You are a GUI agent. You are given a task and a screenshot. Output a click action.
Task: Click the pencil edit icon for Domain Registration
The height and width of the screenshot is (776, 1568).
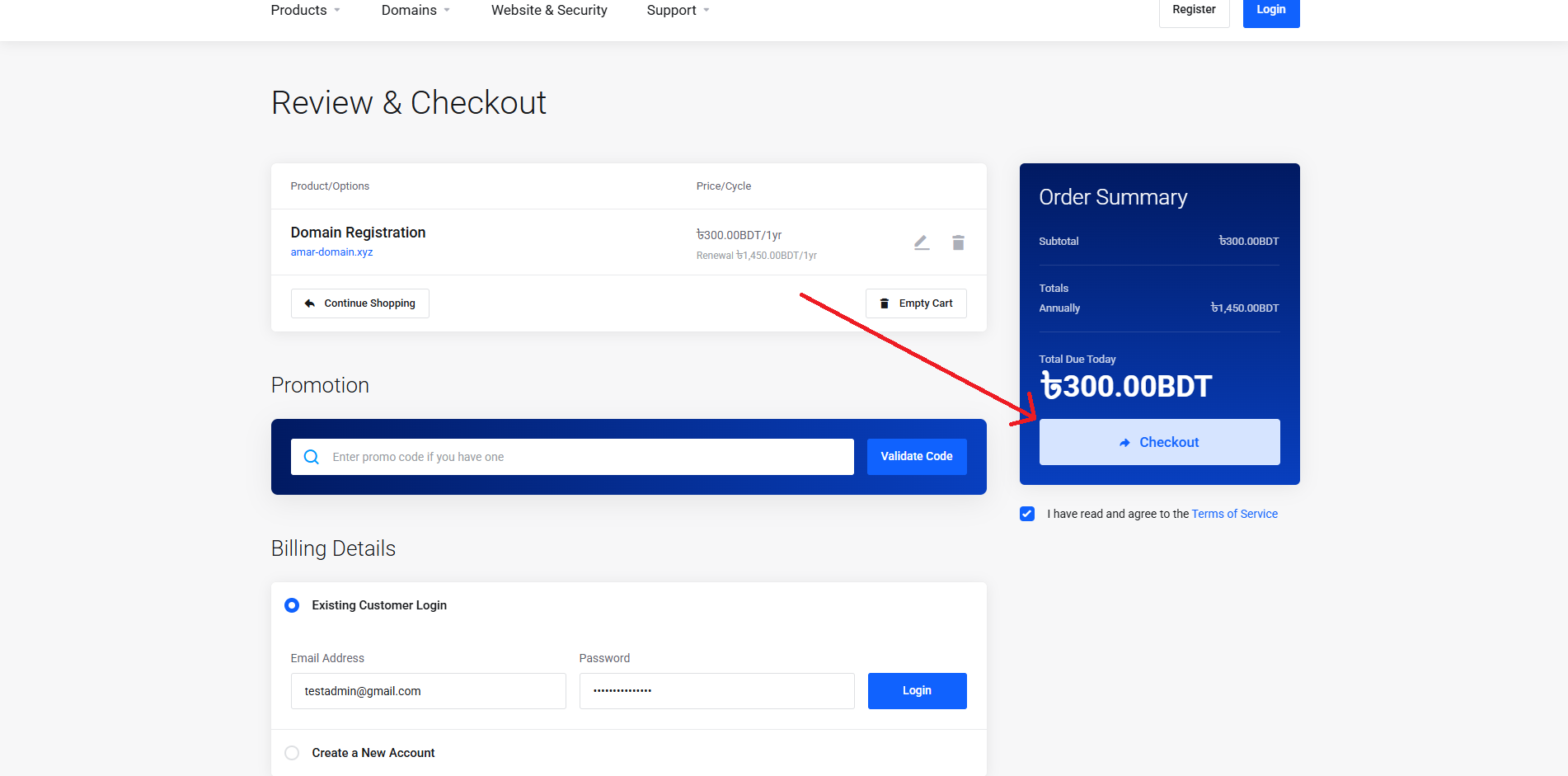click(922, 242)
